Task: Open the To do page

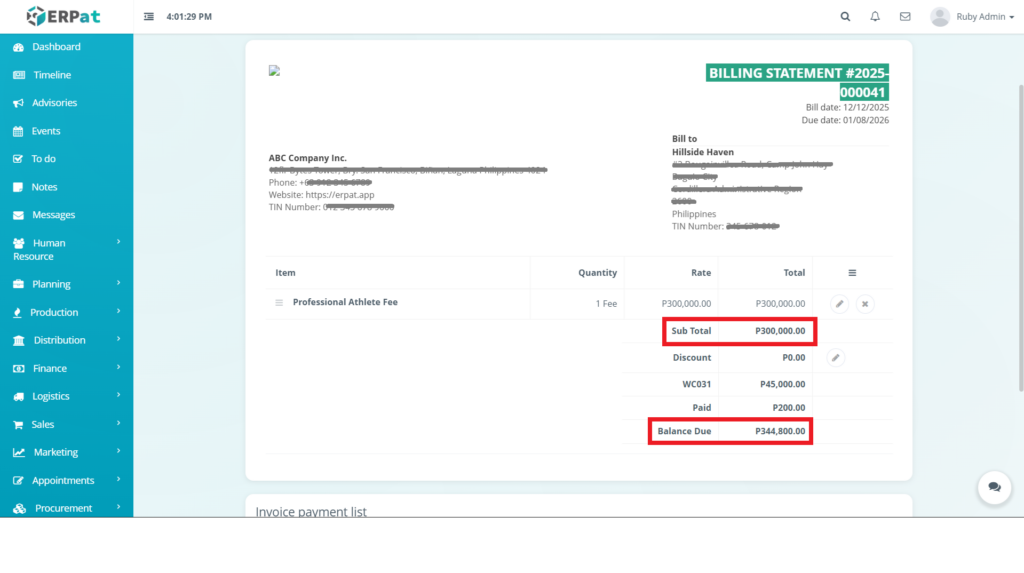Action: (x=43, y=159)
